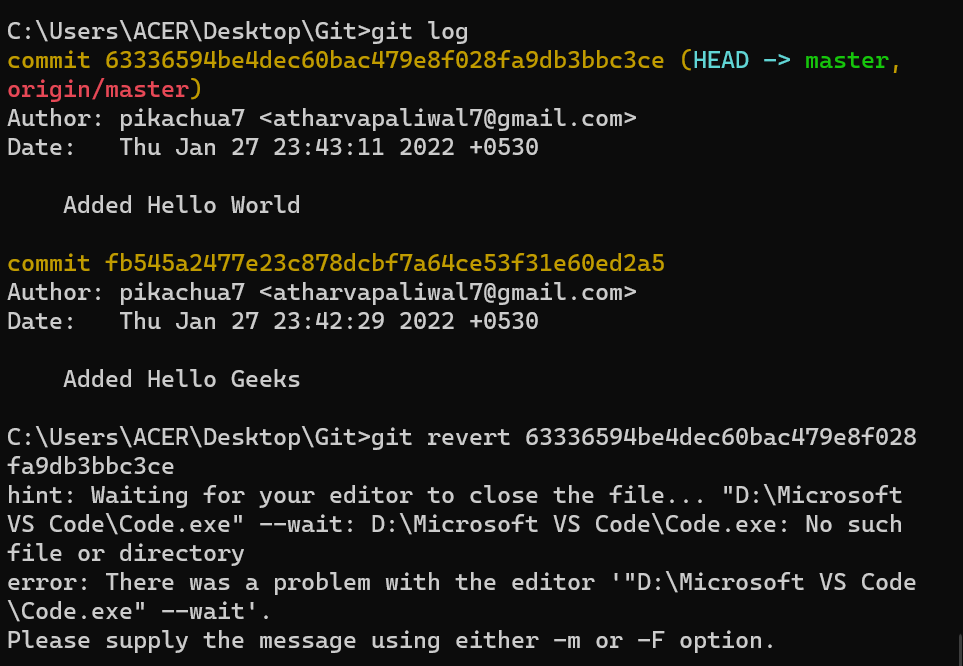Click the 'Added Hello Geeks' commit message

point(182,379)
